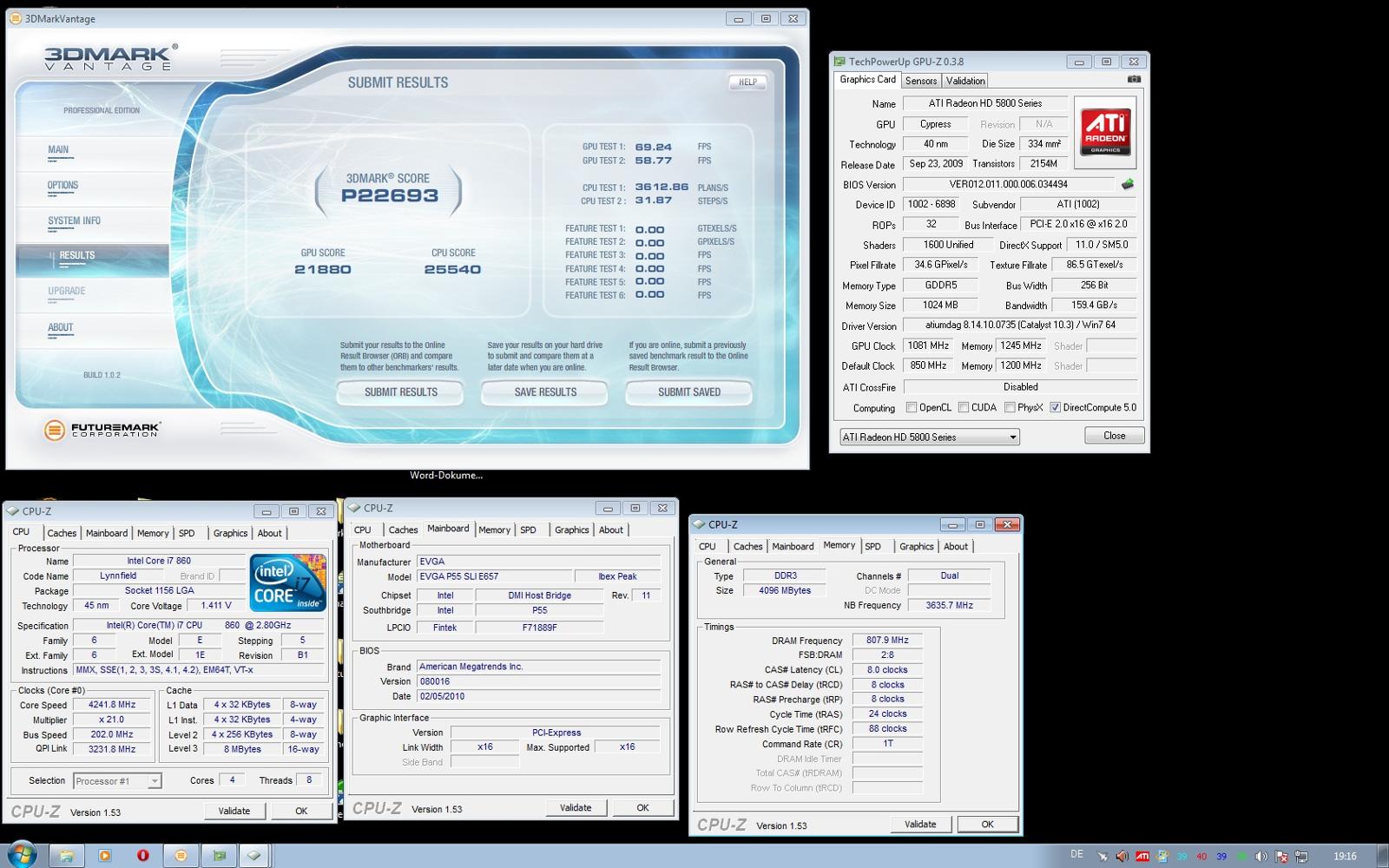Click the ATI Radeon logo in GPU-Z

[x=1105, y=131]
